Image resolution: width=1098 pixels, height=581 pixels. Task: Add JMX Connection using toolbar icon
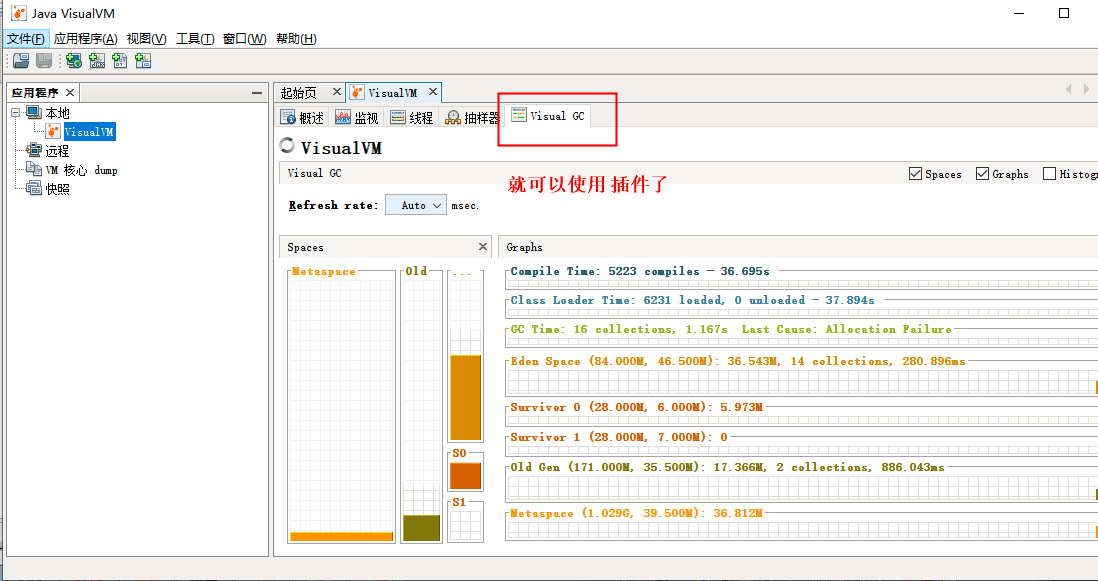(x=97, y=61)
